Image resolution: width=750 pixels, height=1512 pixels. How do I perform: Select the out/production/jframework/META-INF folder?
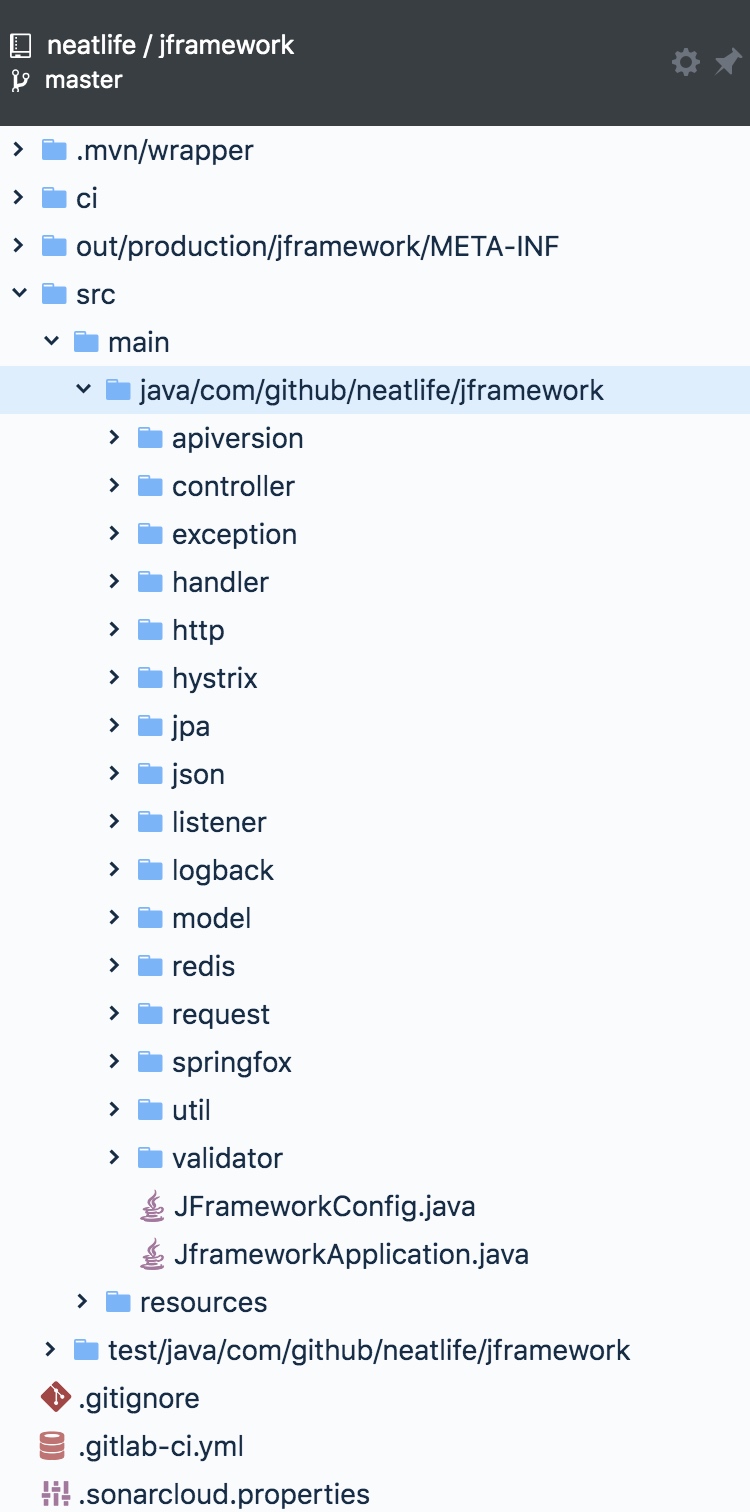317,246
